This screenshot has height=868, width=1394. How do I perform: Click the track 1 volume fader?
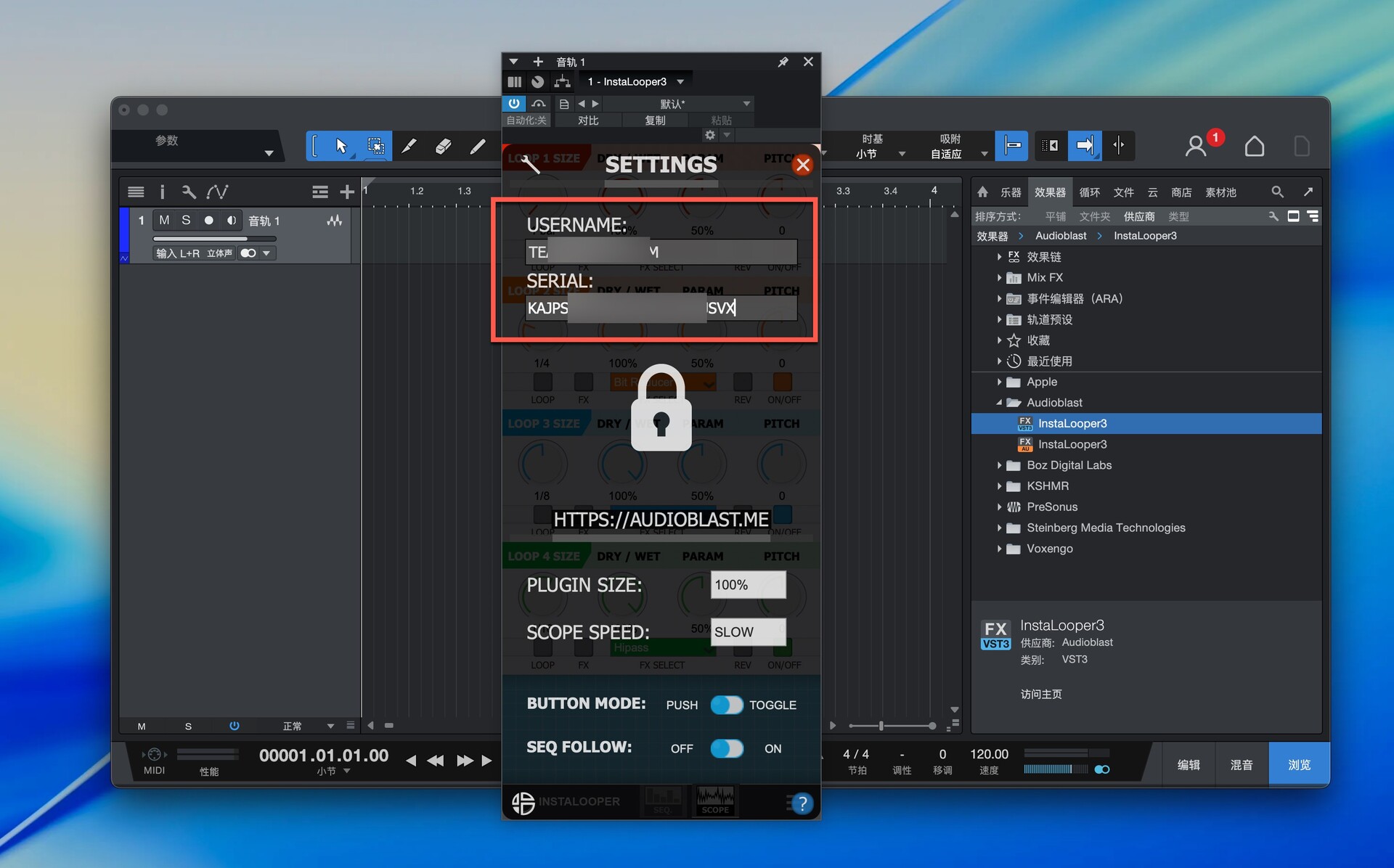tap(214, 238)
